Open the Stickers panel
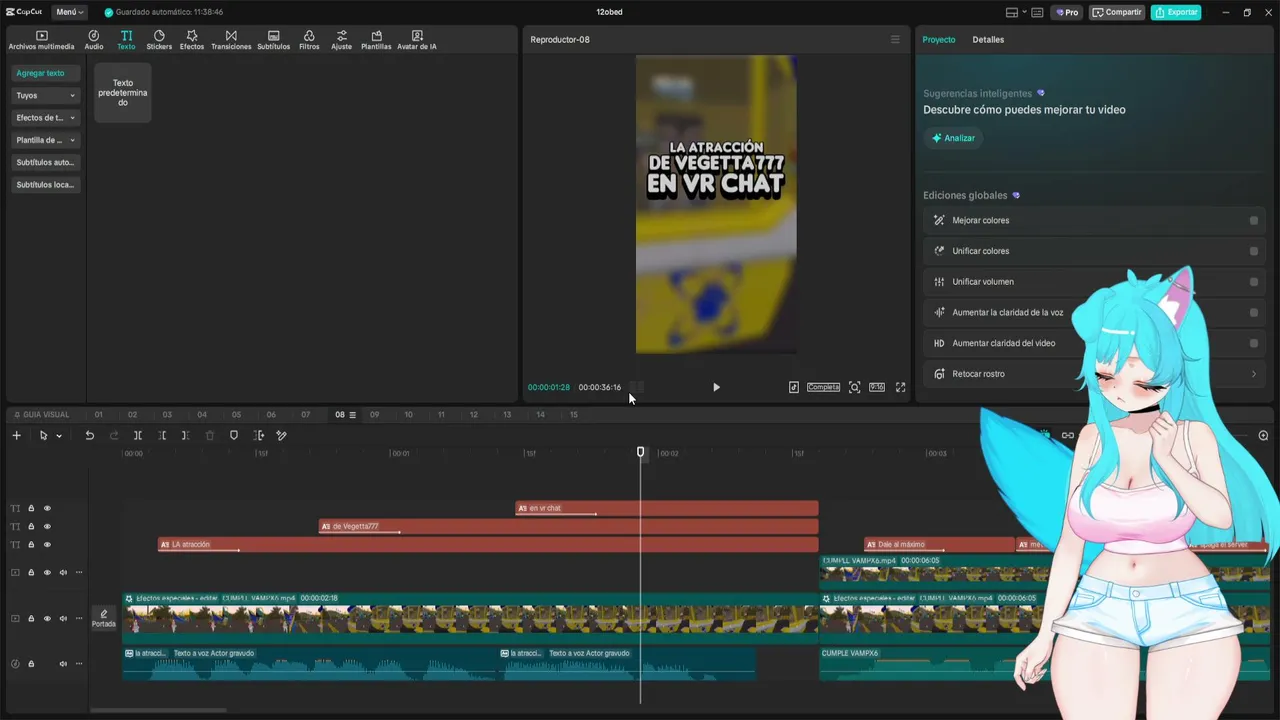 coord(159,40)
